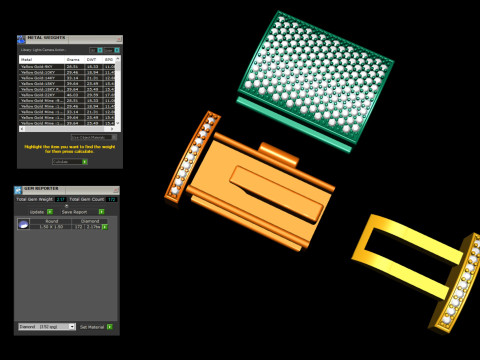Image resolution: width=480 pixels, height=360 pixels.
Task: Click the green Save Report button
Action: [102, 212]
